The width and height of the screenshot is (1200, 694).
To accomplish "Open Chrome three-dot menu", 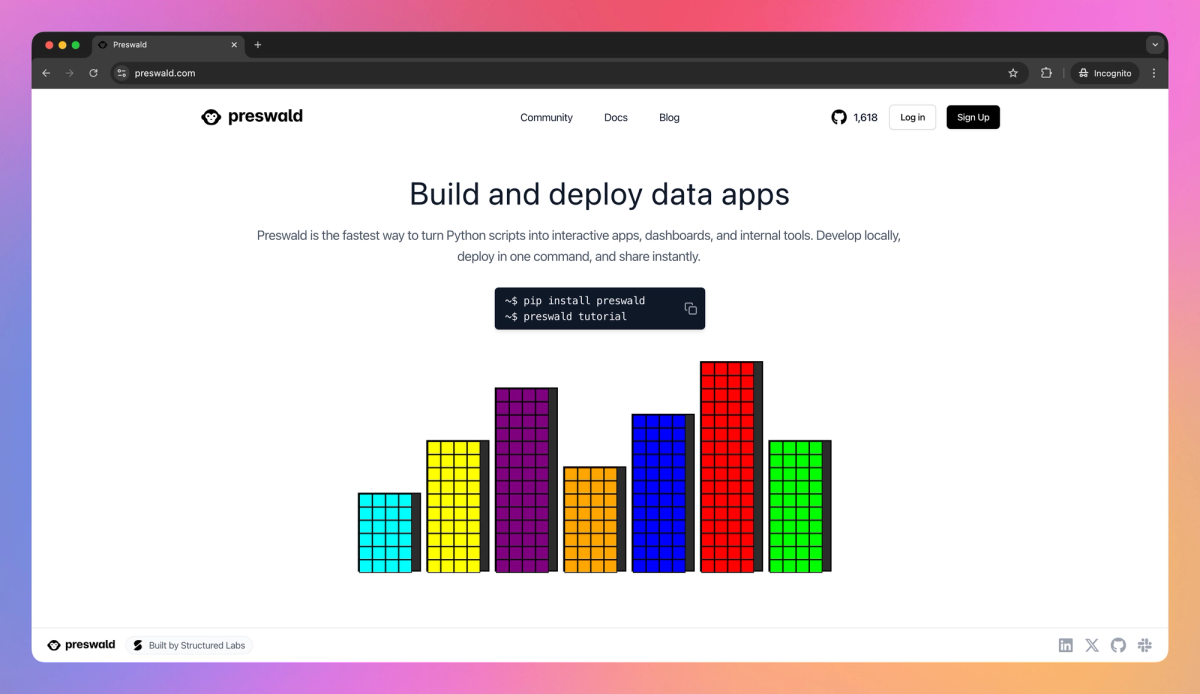I will [x=1154, y=73].
